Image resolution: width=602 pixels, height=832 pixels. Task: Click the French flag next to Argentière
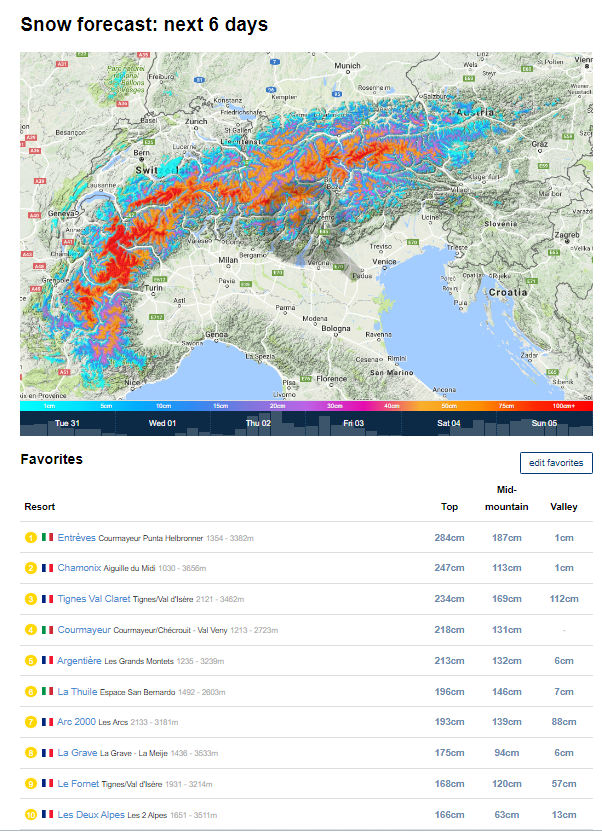click(x=47, y=661)
